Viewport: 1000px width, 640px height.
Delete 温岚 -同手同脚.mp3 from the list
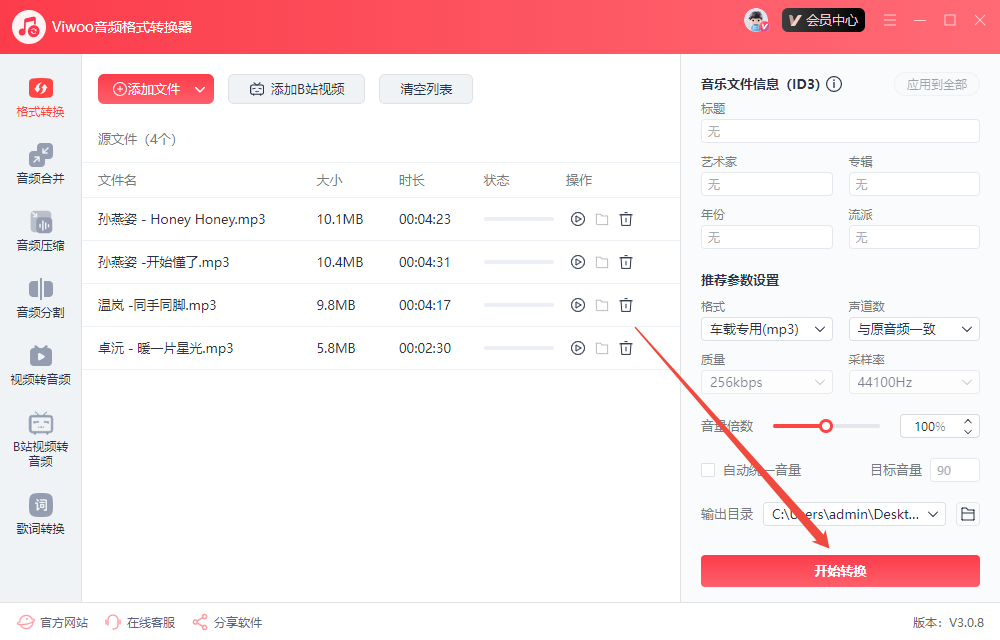click(x=626, y=305)
